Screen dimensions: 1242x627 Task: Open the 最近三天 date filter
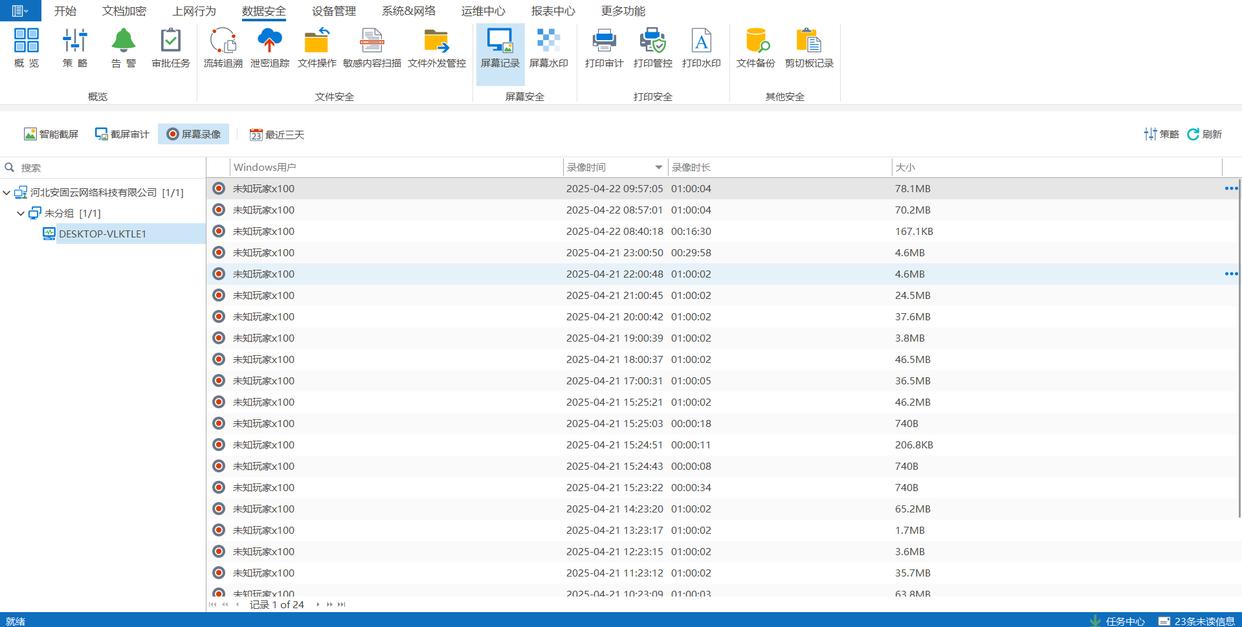[277, 134]
